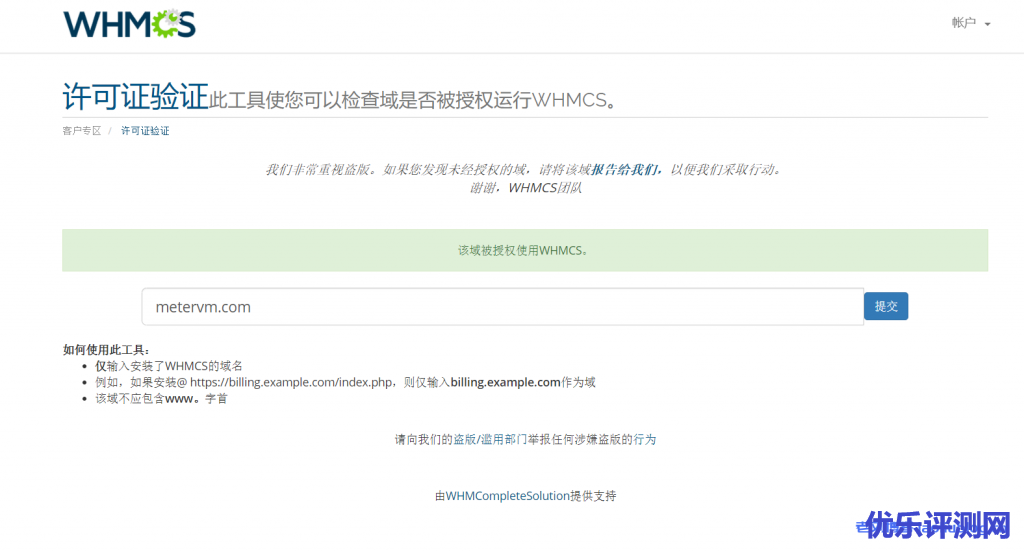The width and height of the screenshot is (1024, 552).
Task: Open the 帐户 account dropdown
Action: [970, 23]
